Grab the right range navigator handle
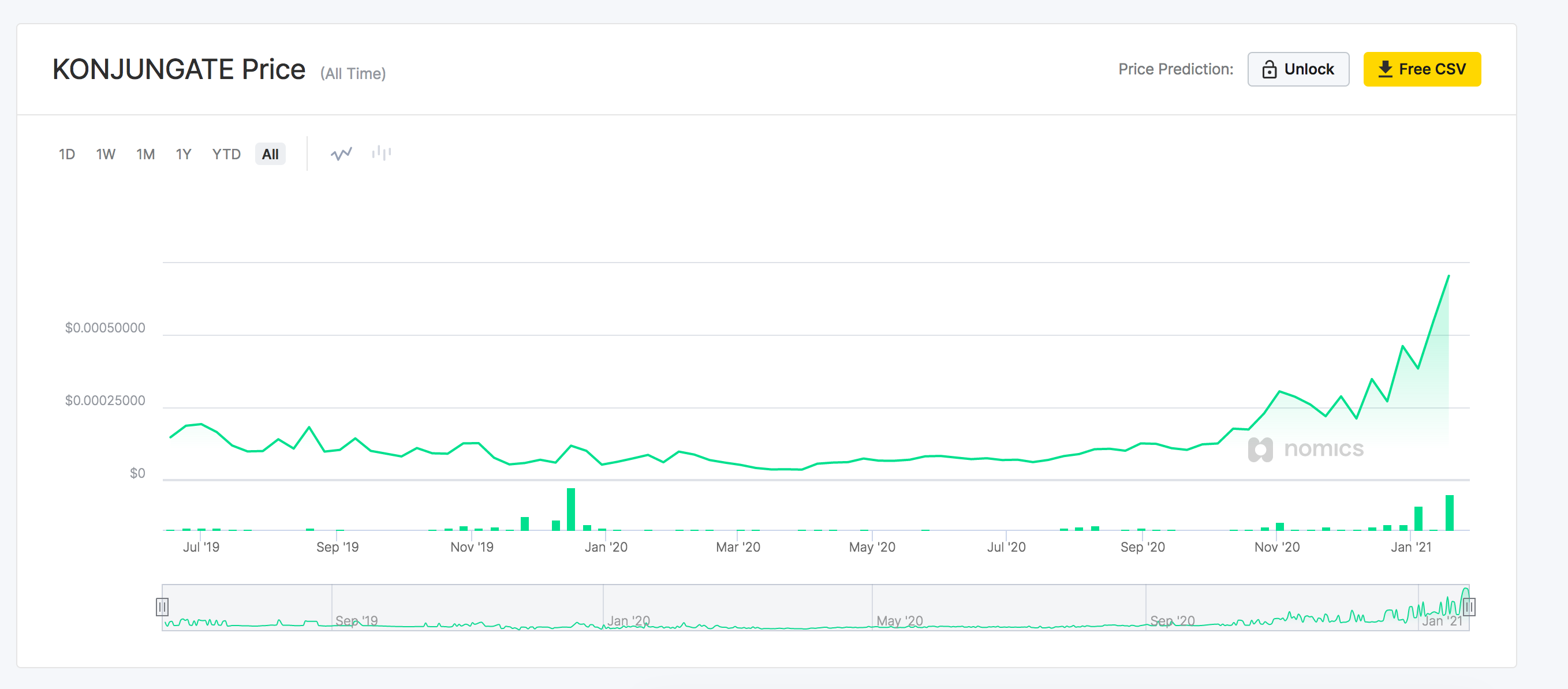1568x689 pixels. coord(1469,607)
